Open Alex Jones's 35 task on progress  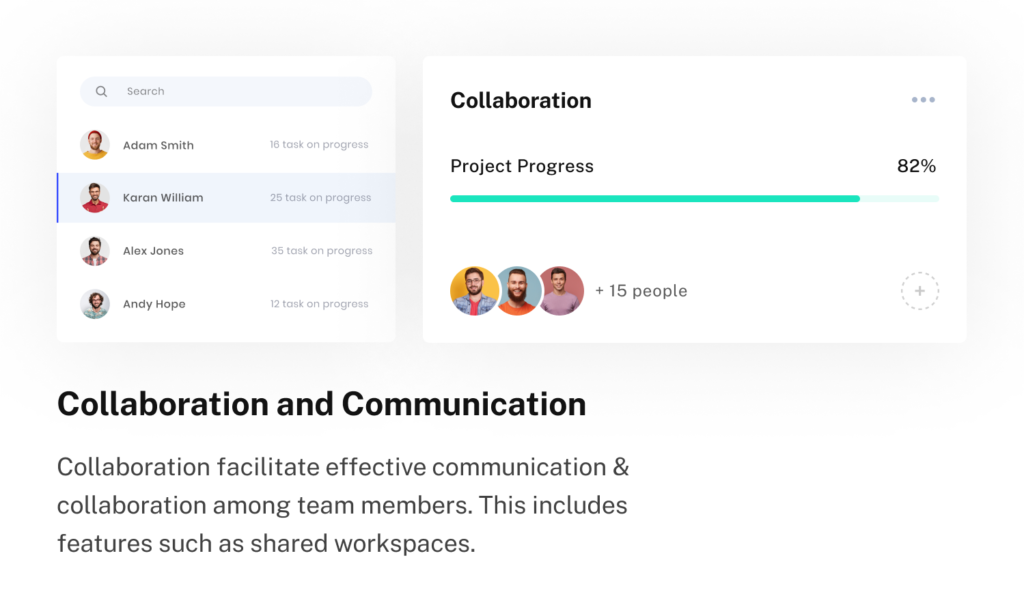(321, 251)
